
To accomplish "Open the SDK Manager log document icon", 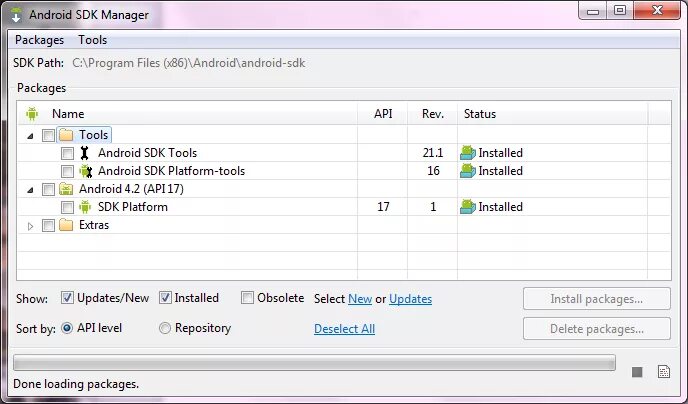I will (x=664, y=372).
